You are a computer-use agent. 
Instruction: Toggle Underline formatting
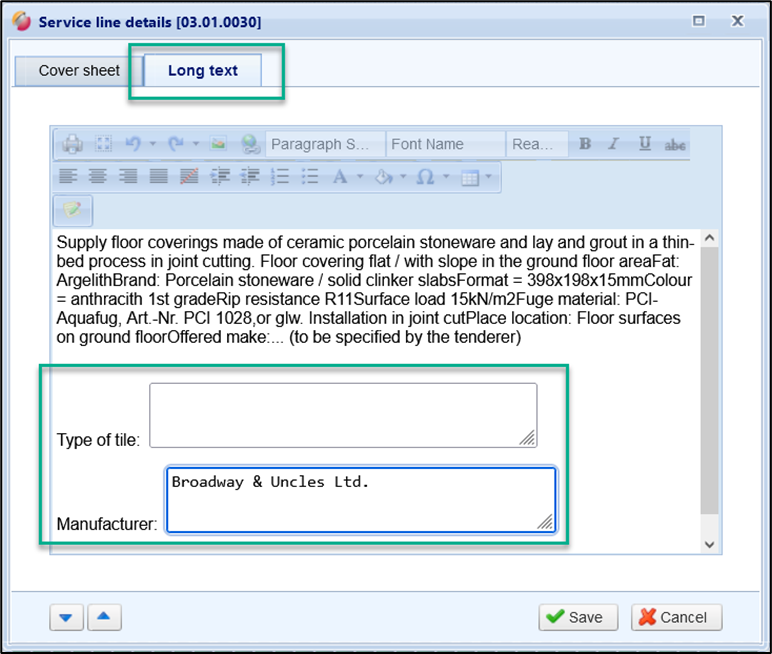(645, 144)
